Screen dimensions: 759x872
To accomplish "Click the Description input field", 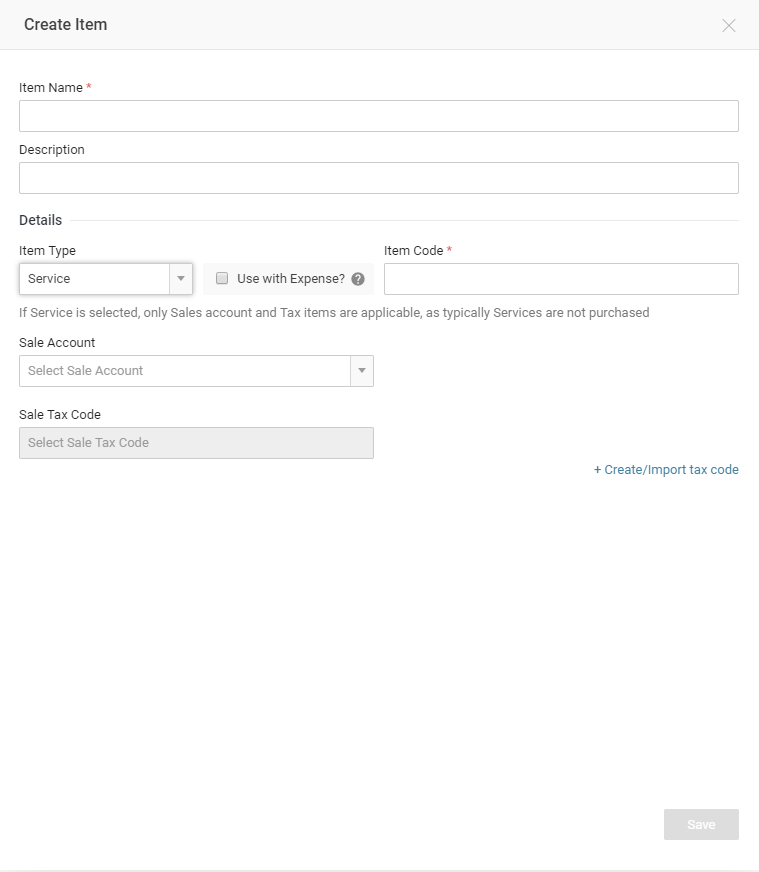I will pos(378,177).
